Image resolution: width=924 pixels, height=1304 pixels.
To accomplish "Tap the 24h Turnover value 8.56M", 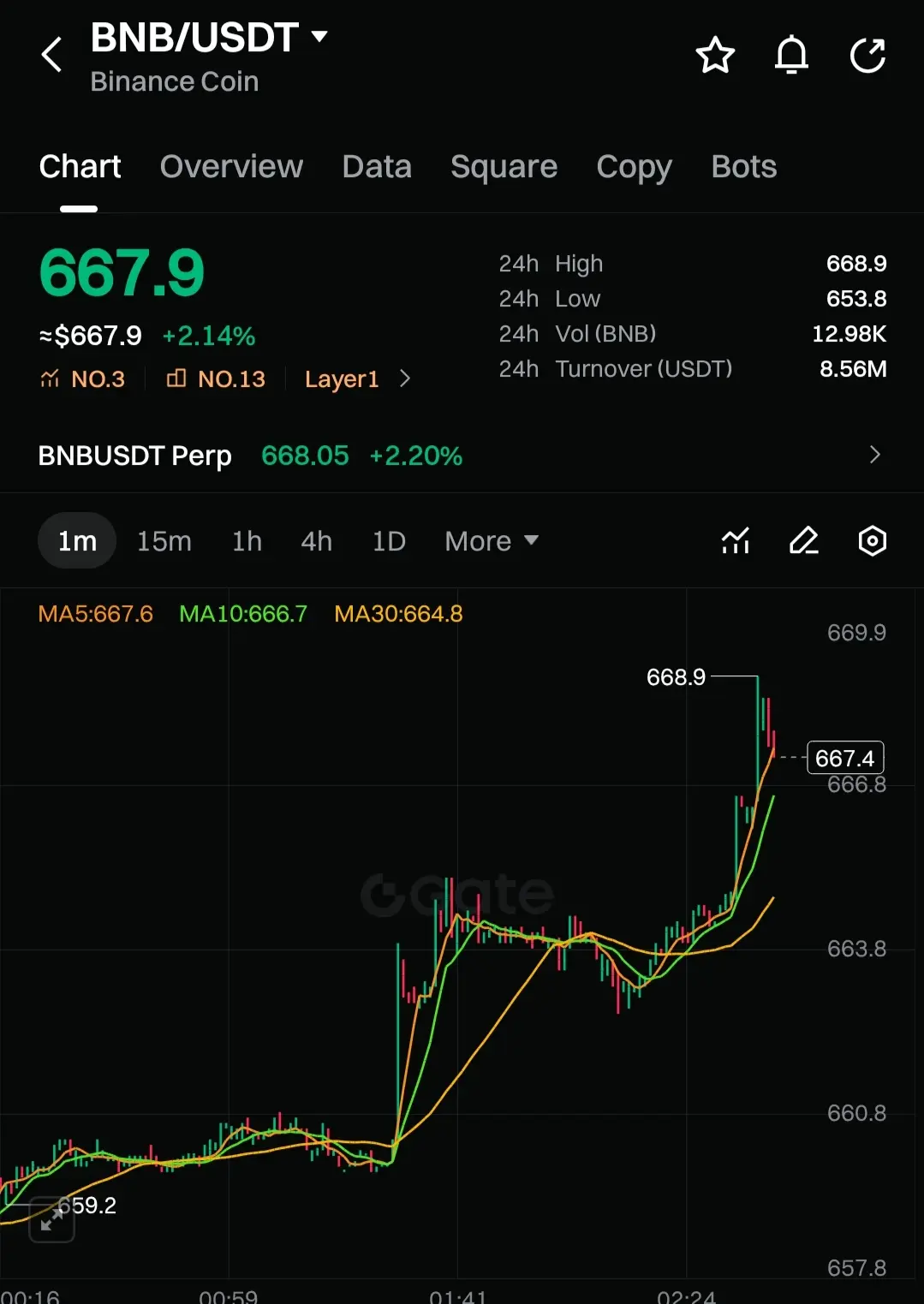I will [853, 369].
